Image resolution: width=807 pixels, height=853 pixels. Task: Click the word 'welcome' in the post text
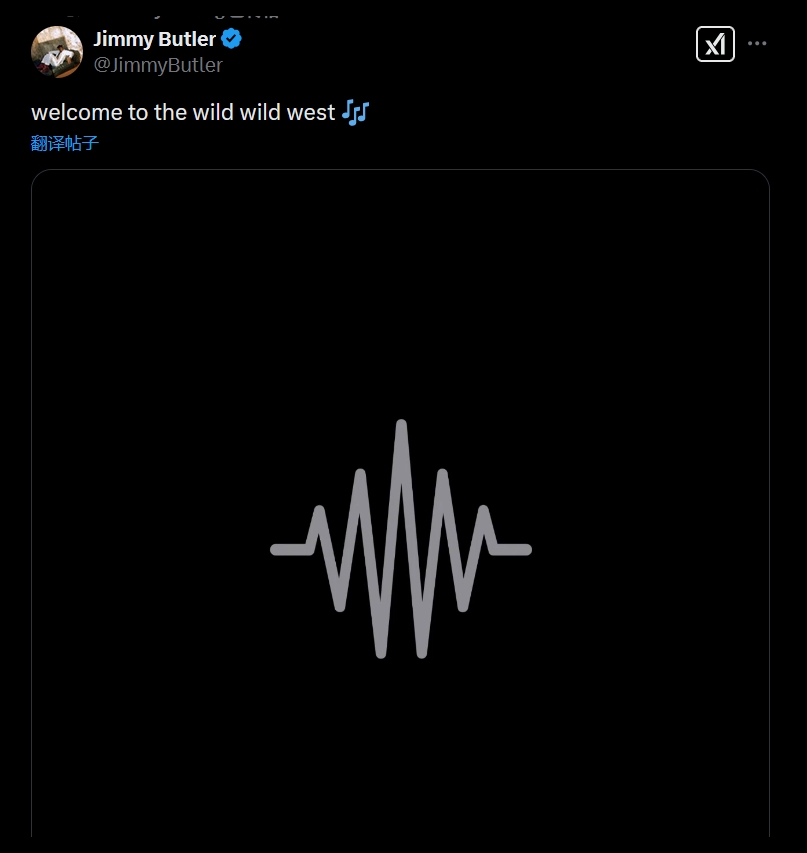click(x=77, y=113)
